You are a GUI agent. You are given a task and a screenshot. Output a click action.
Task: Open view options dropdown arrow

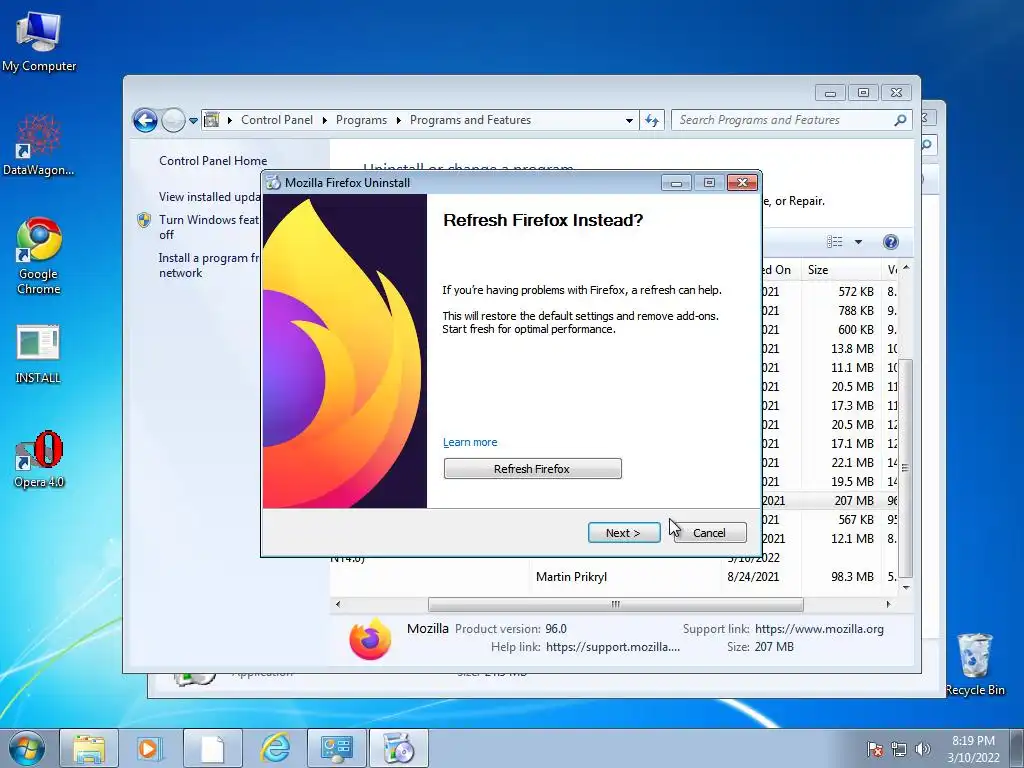pos(858,242)
